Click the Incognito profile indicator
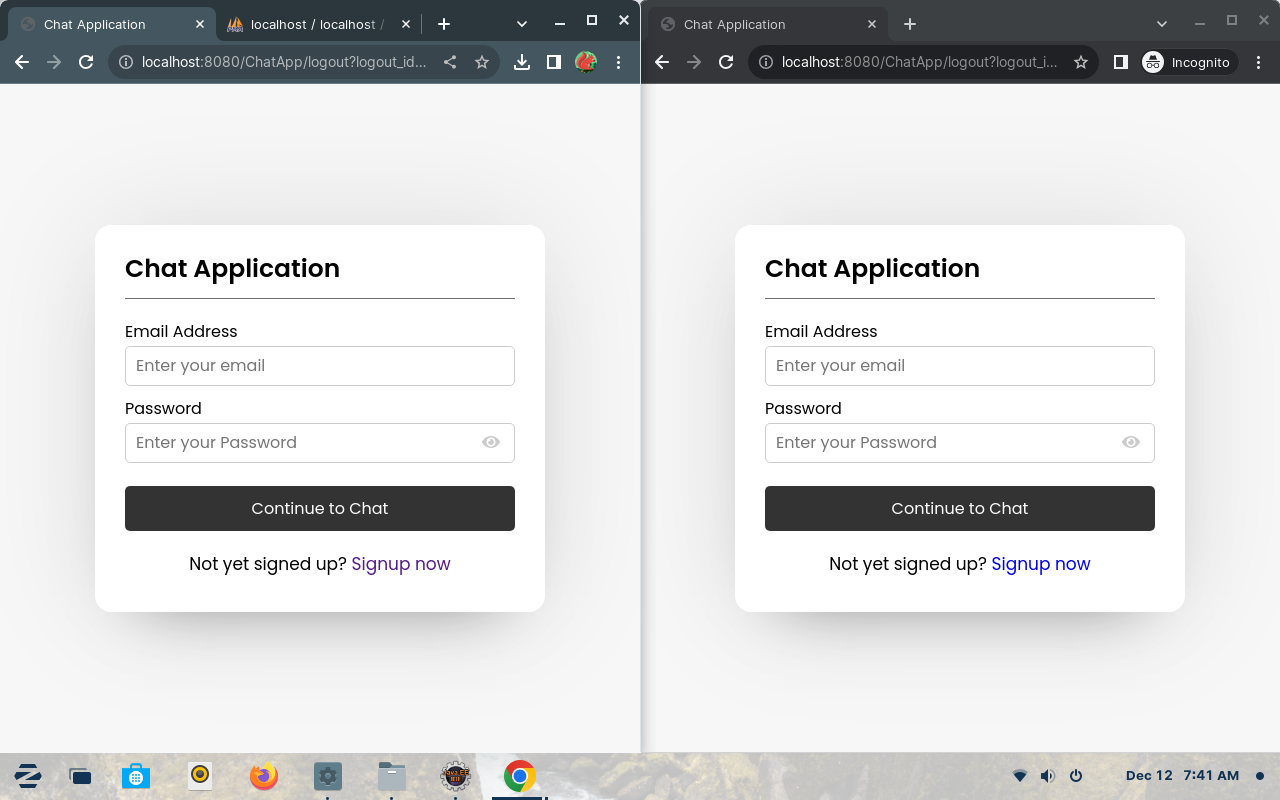 pos(1188,62)
